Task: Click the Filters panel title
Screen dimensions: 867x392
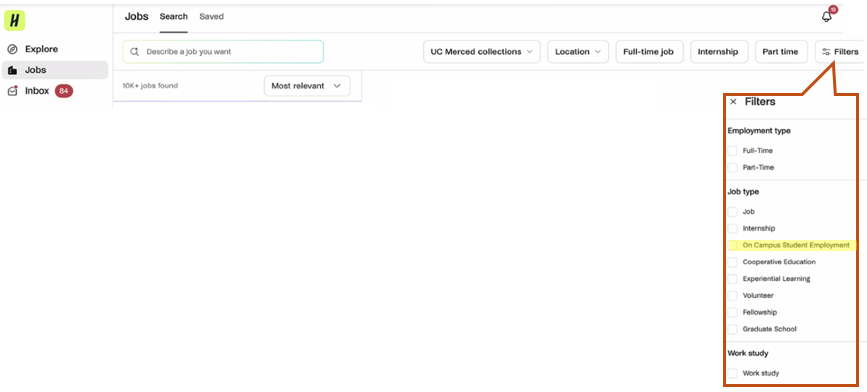Action: [x=760, y=102]
